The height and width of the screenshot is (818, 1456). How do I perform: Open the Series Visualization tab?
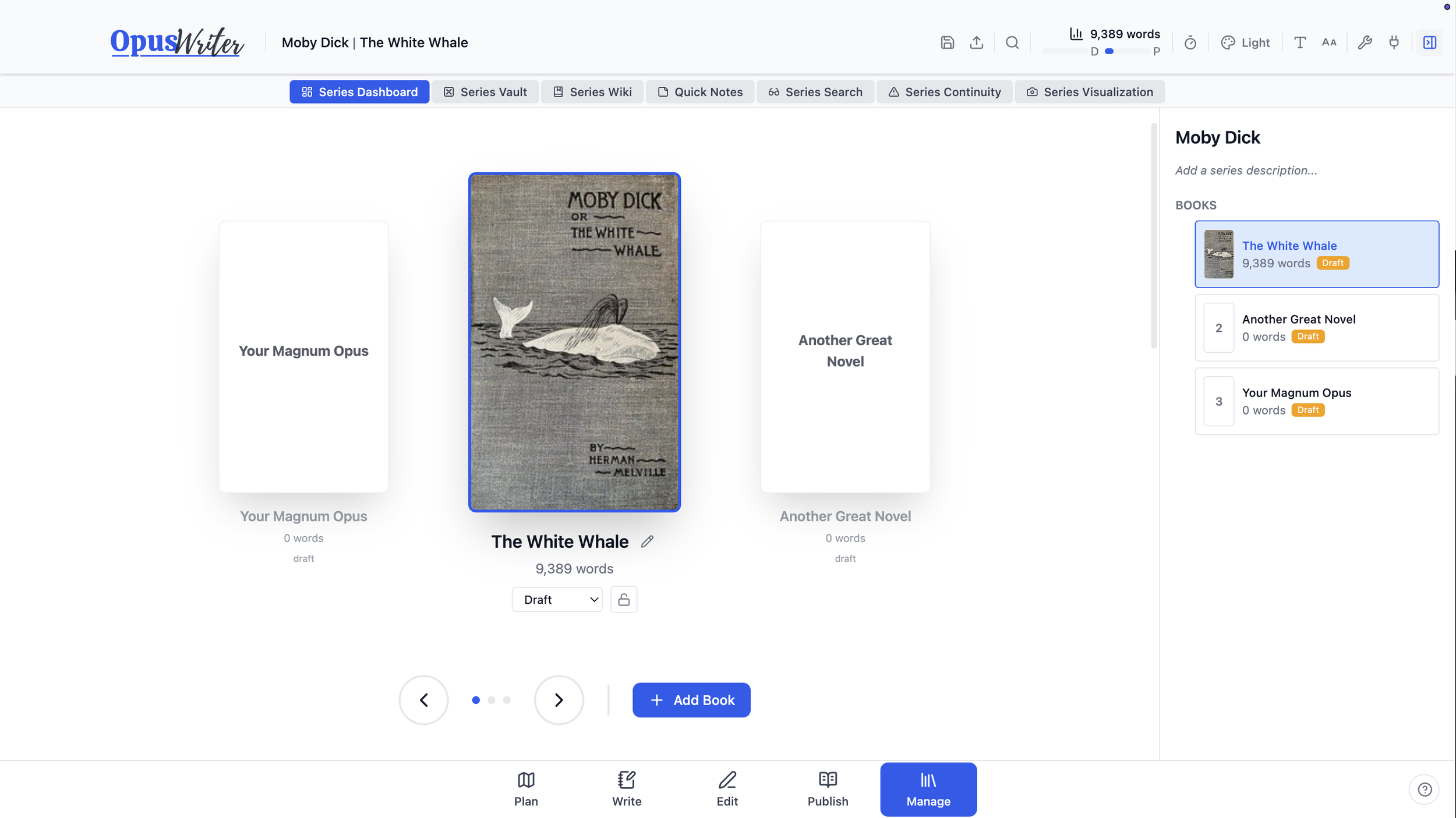coord(1090,92)
